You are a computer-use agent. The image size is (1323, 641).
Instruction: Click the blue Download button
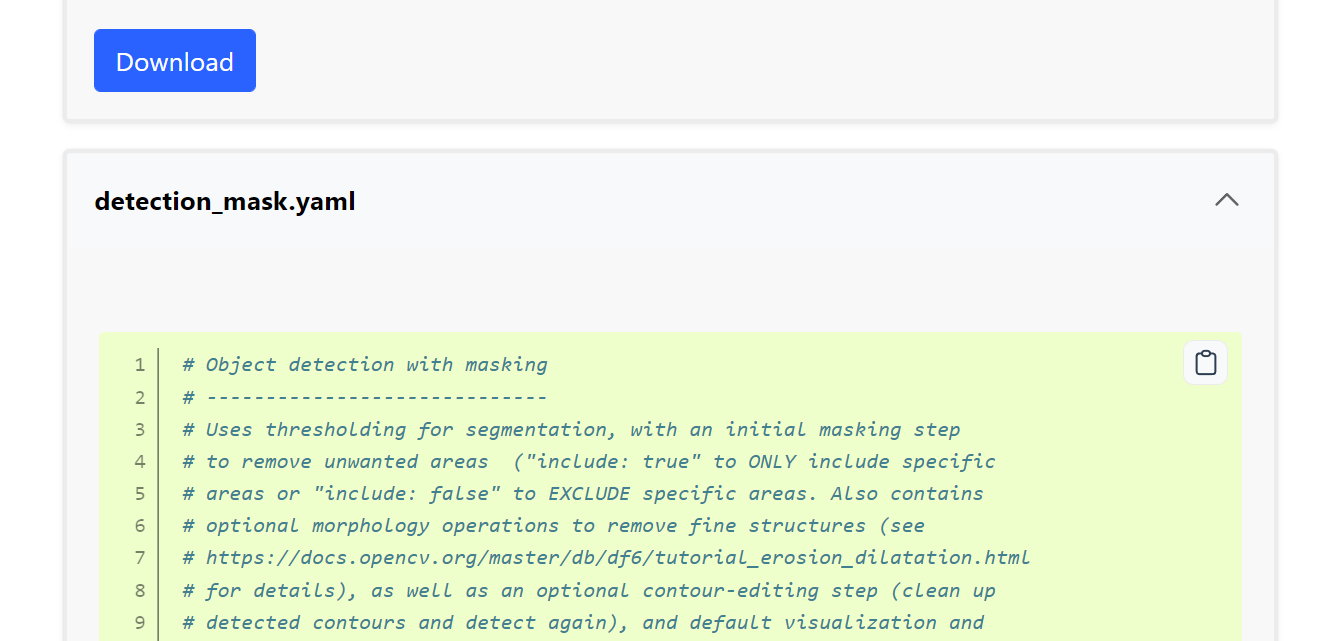(x=175, y=61)
